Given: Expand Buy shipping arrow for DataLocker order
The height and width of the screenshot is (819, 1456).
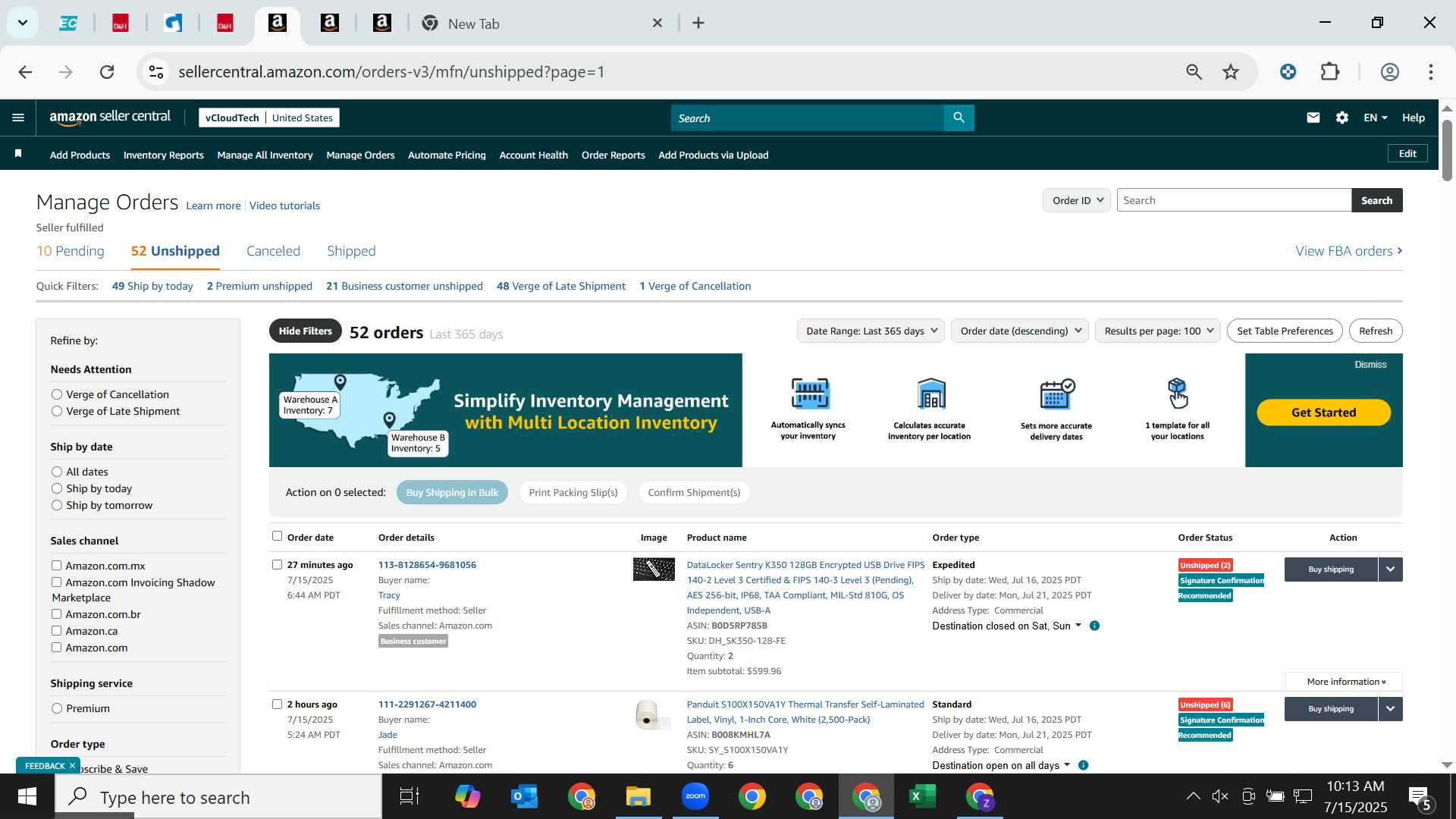Looking at the screenshot, I should click(1390, 569).
